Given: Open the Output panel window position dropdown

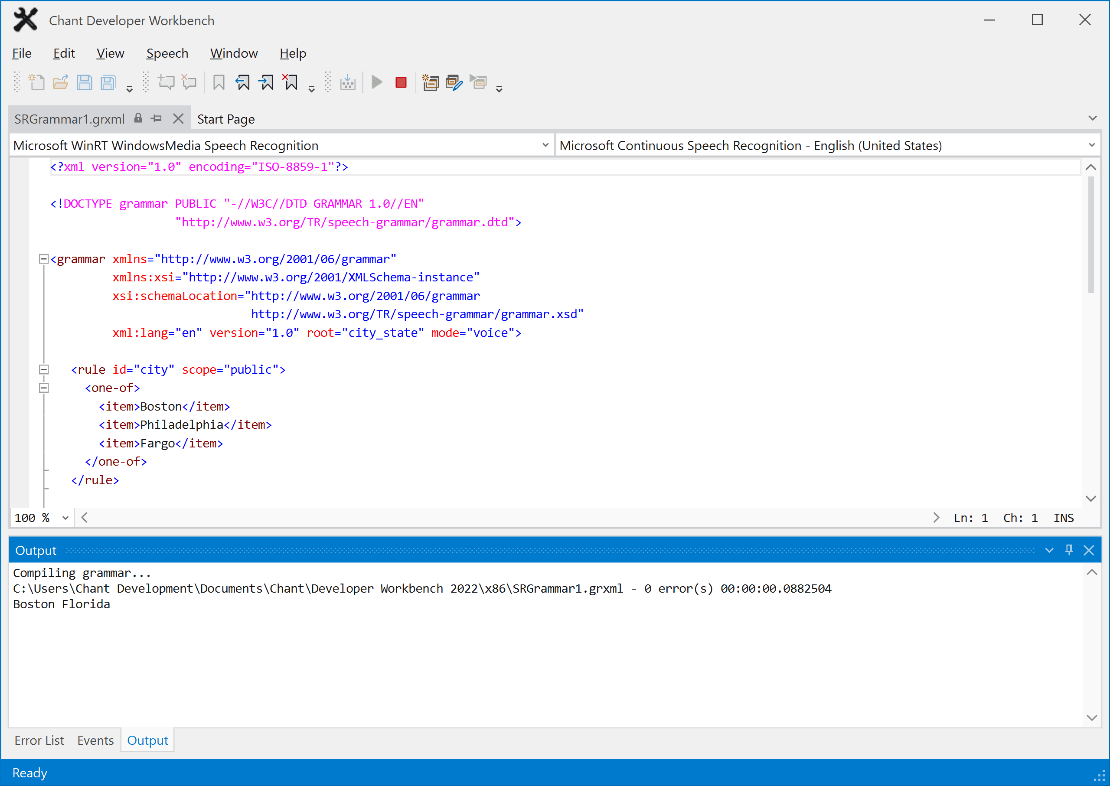Looking at the screenshot, I should 1049,550.
